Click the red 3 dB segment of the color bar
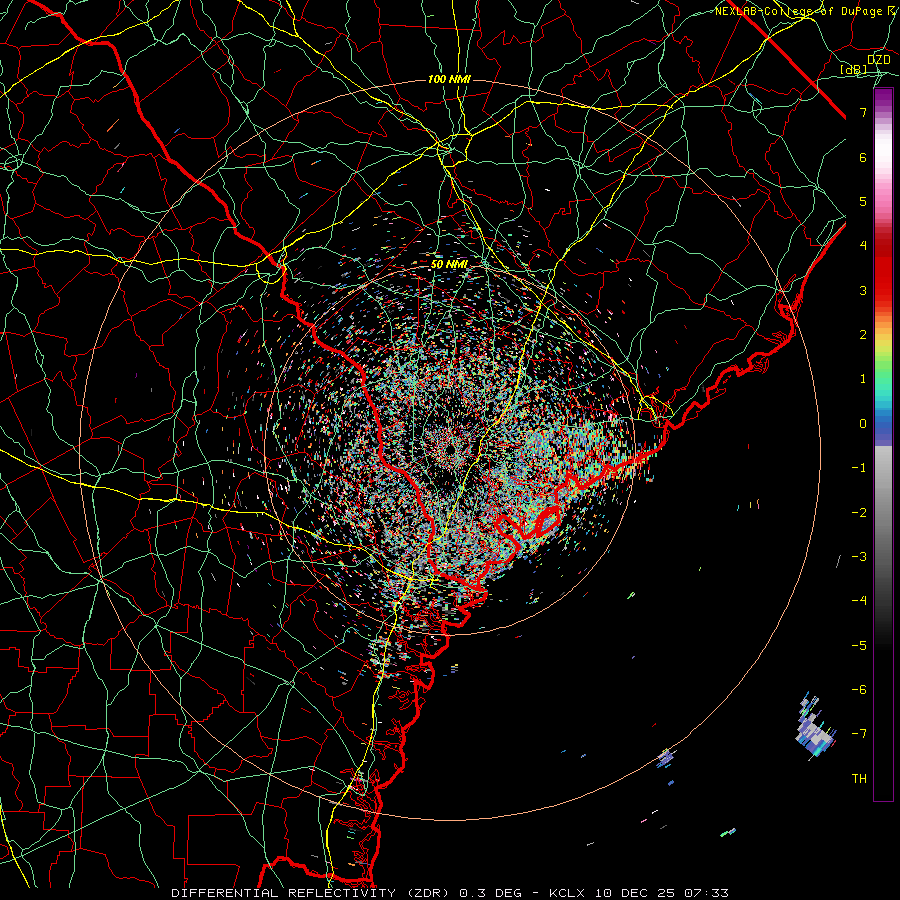The height and width of the screenshot is (900, 900). point(883,290)
